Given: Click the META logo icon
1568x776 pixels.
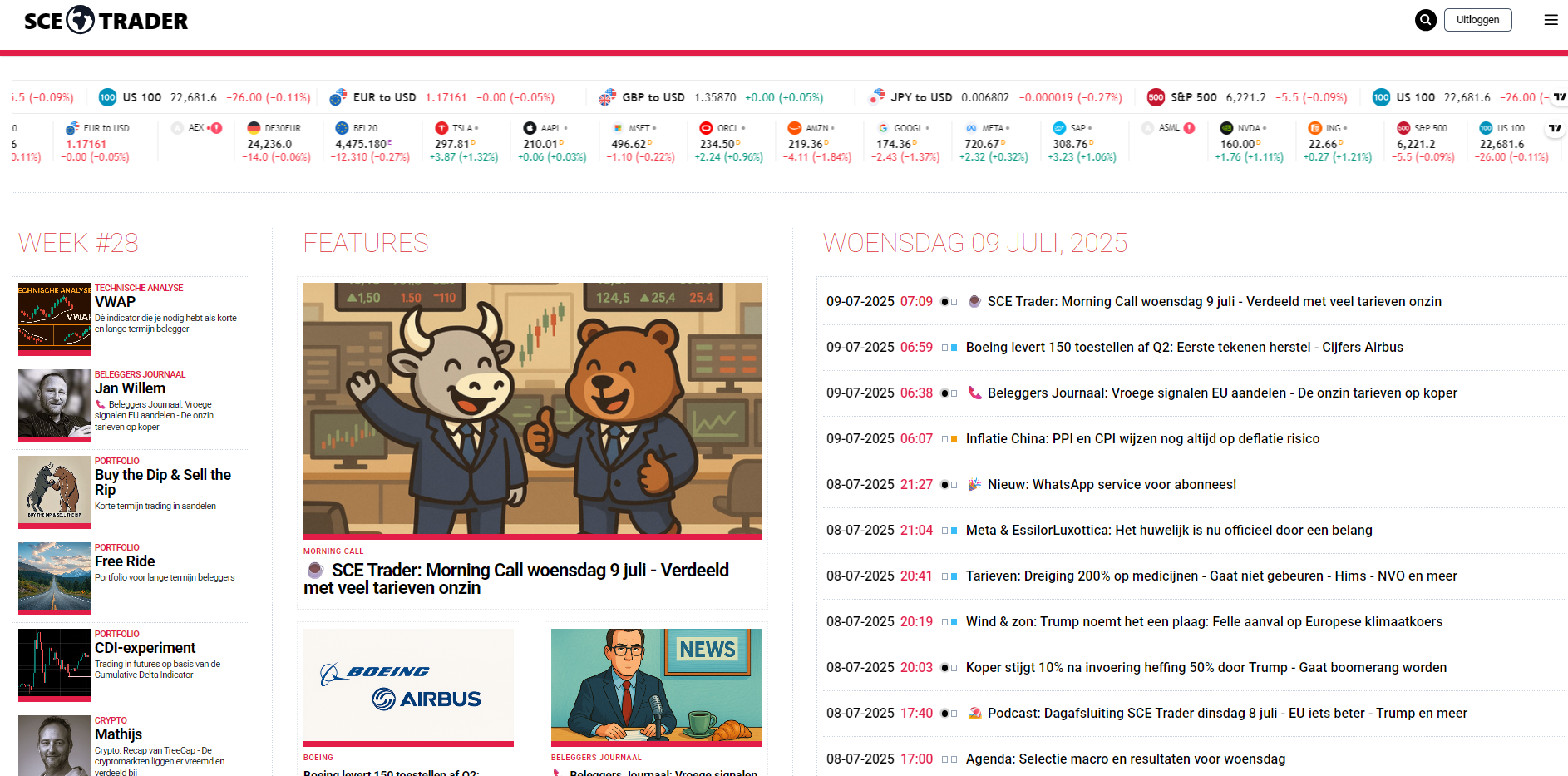Looking at the screenshot, I should pos(971,128).
